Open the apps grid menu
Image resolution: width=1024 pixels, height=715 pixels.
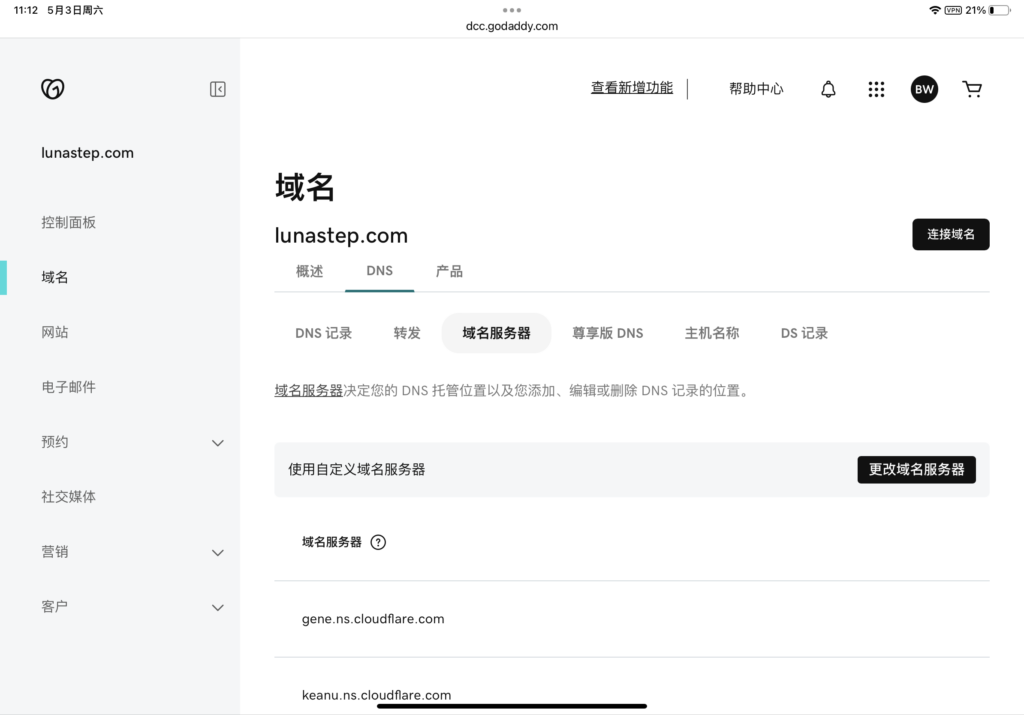(876, 89)
